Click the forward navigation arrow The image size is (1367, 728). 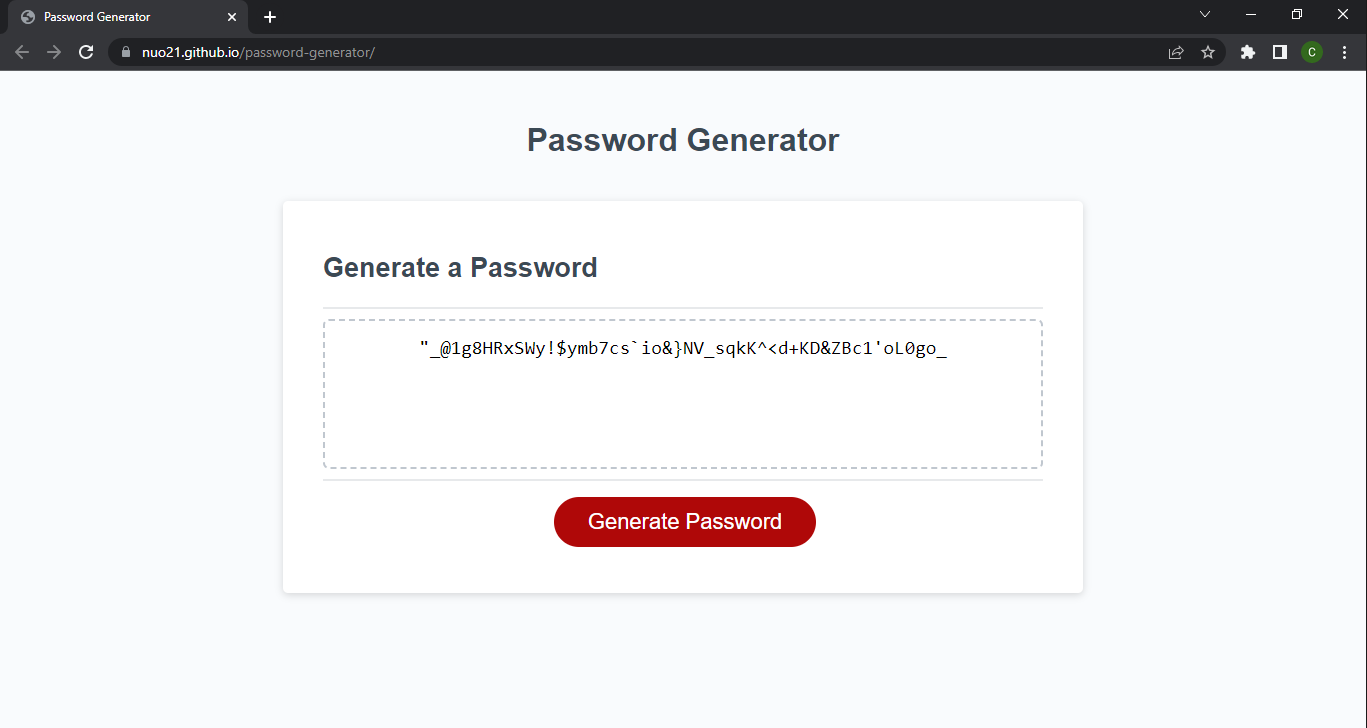(54, 52)
